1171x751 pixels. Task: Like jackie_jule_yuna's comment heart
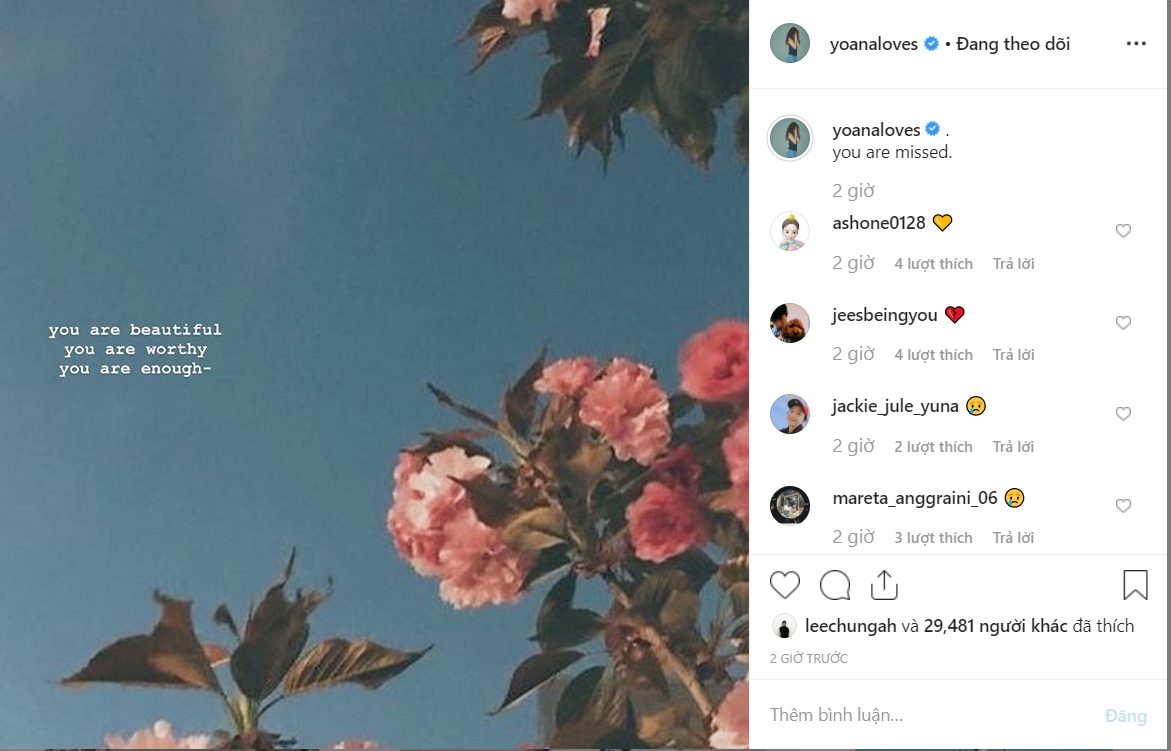pyautogui.click(x=1123, y=414)
